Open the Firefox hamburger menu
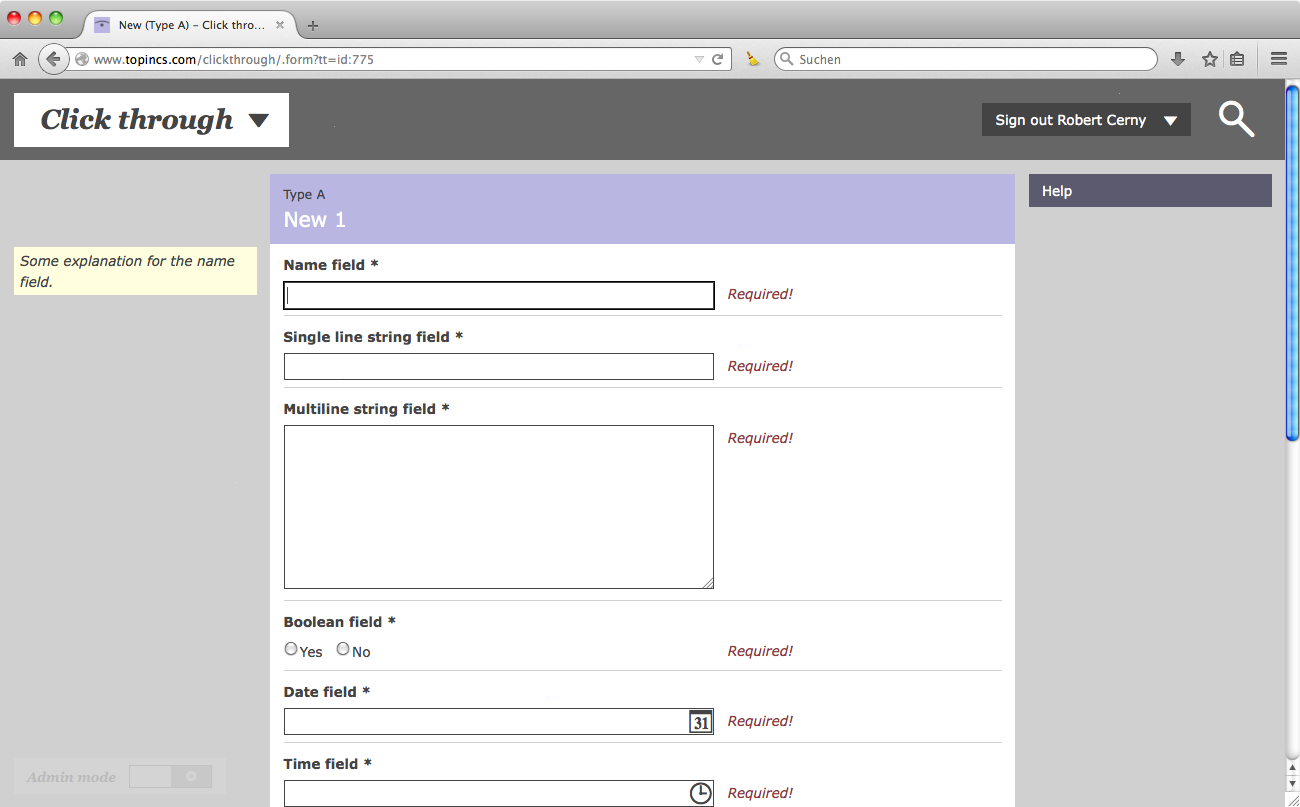The width and height of the screenshot is (1300, 807). click(1278, 60)
